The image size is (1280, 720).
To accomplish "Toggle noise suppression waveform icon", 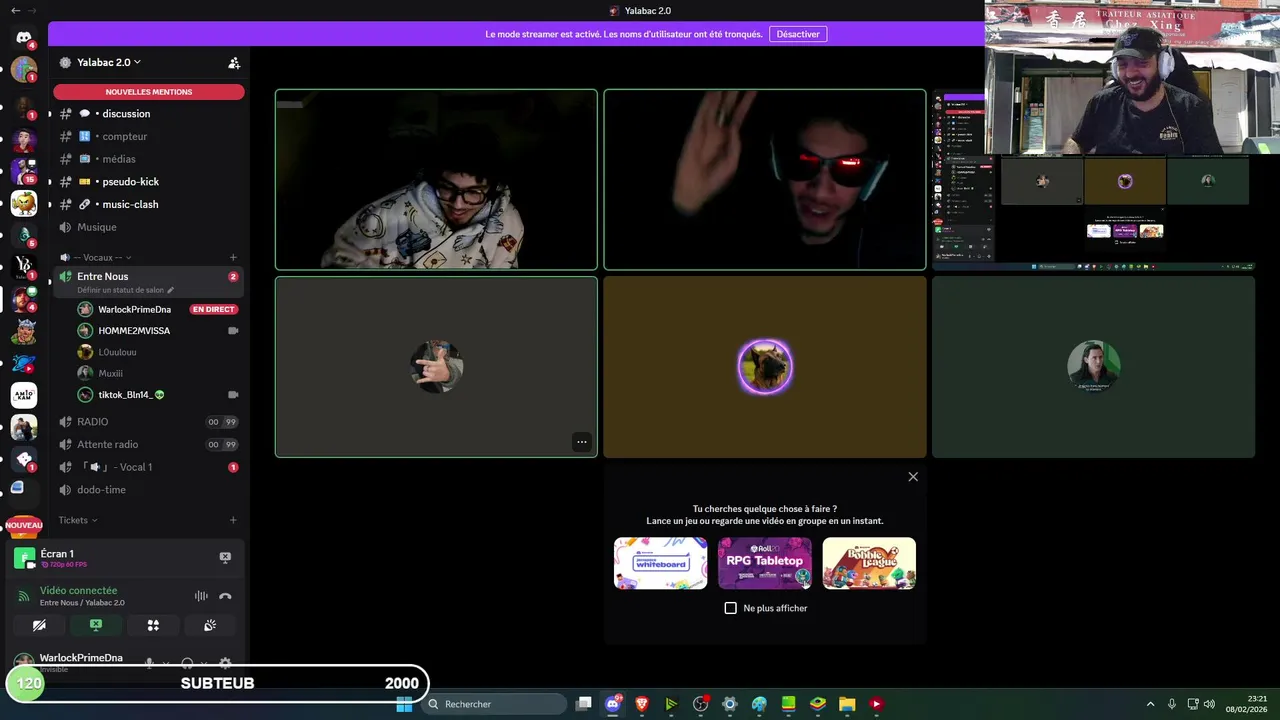I will click(x=201, y=596).
